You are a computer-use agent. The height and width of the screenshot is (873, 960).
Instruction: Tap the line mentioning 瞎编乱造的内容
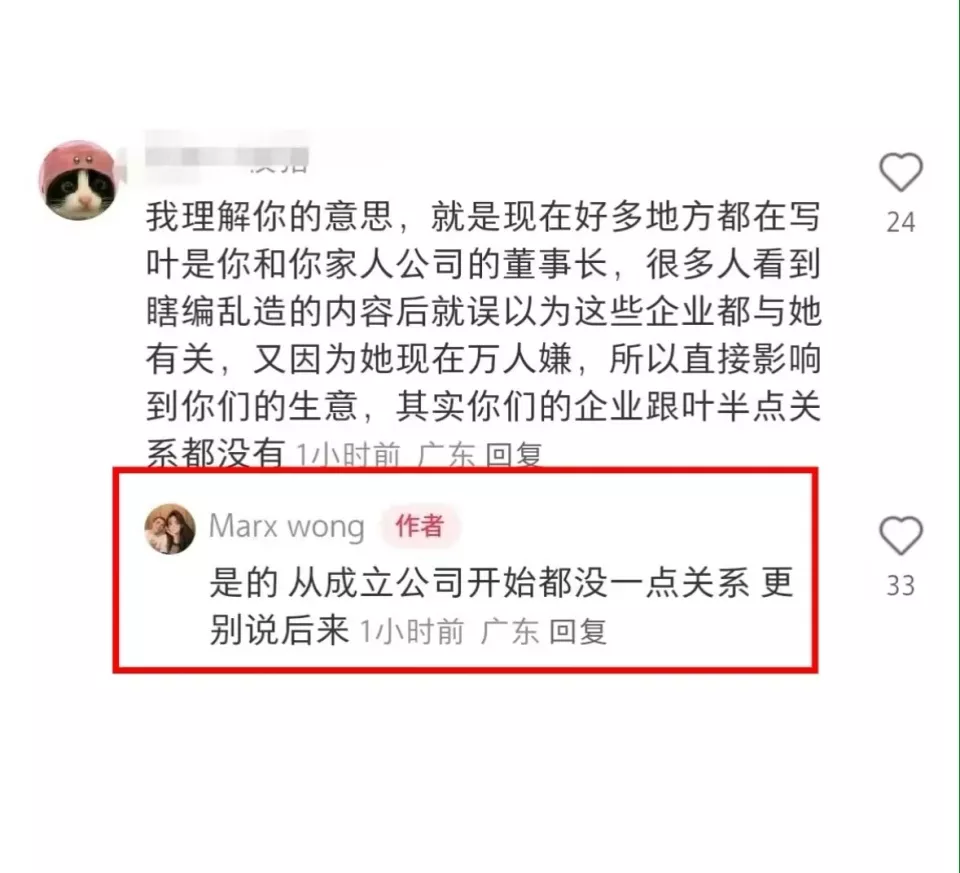pos(483,312)
